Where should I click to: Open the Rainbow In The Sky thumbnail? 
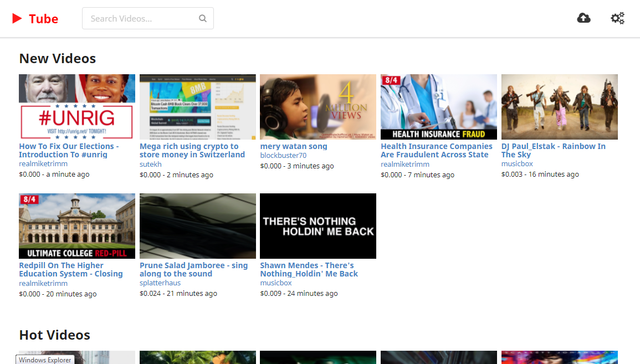click(560, 107)
